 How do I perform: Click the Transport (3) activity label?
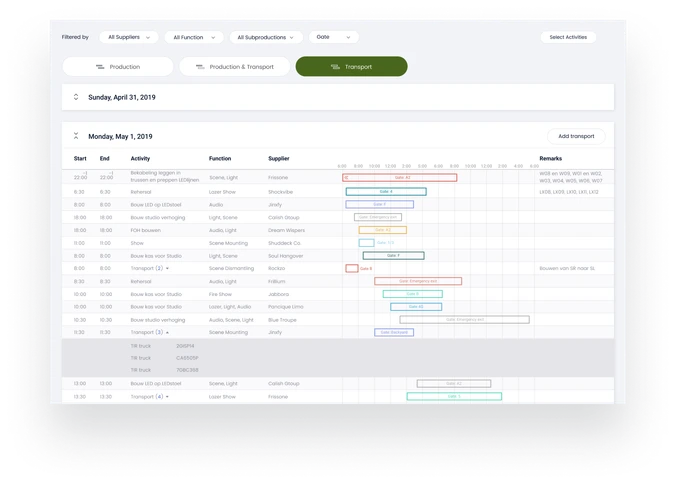(147, 333)
